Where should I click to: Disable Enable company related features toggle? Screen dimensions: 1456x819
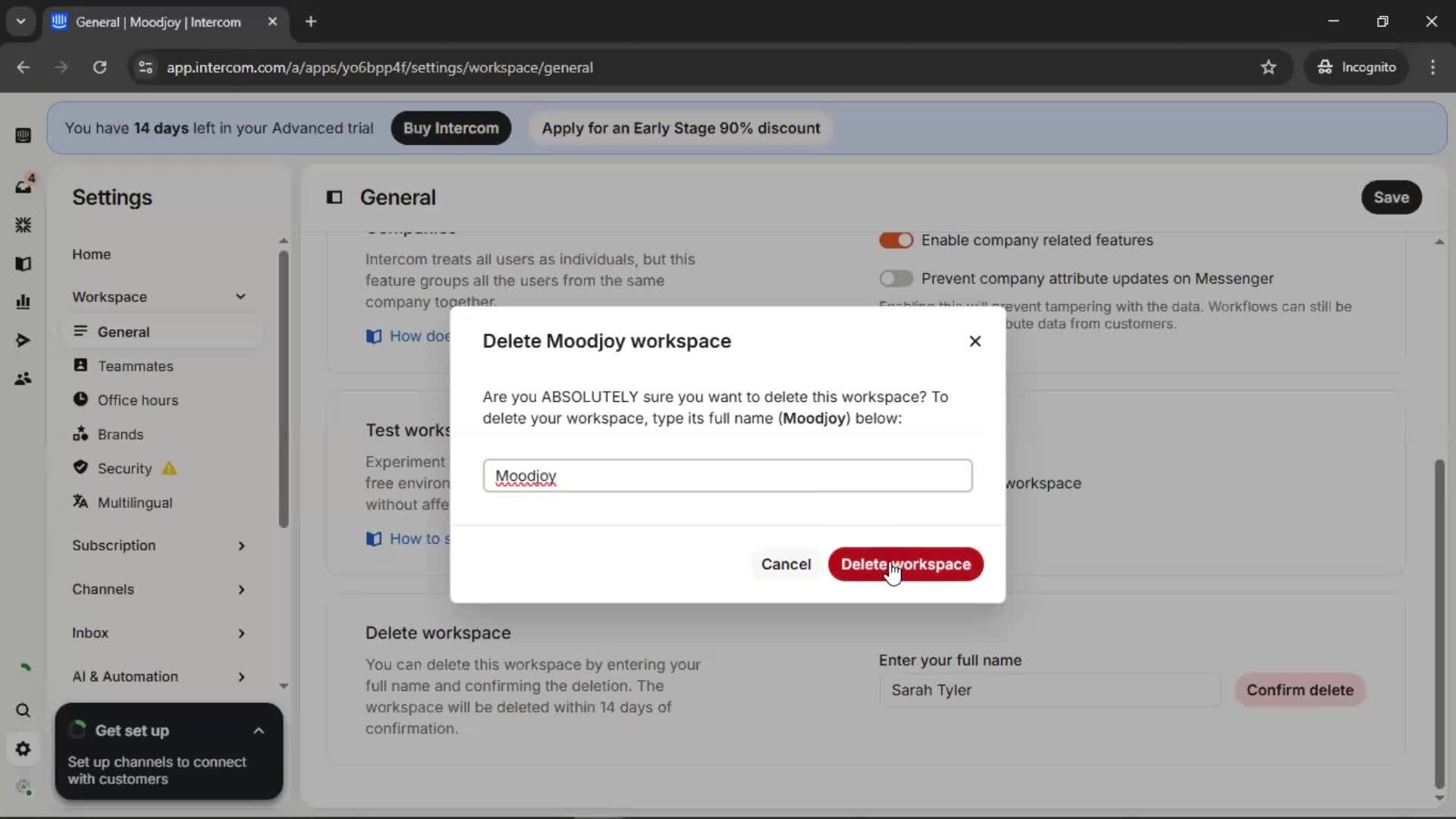point(896,240)
